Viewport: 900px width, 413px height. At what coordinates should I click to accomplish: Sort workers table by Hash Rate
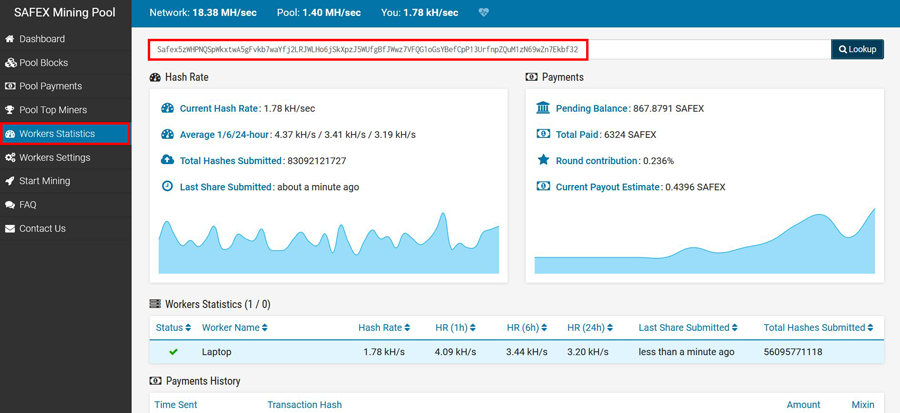click(385, 328)
